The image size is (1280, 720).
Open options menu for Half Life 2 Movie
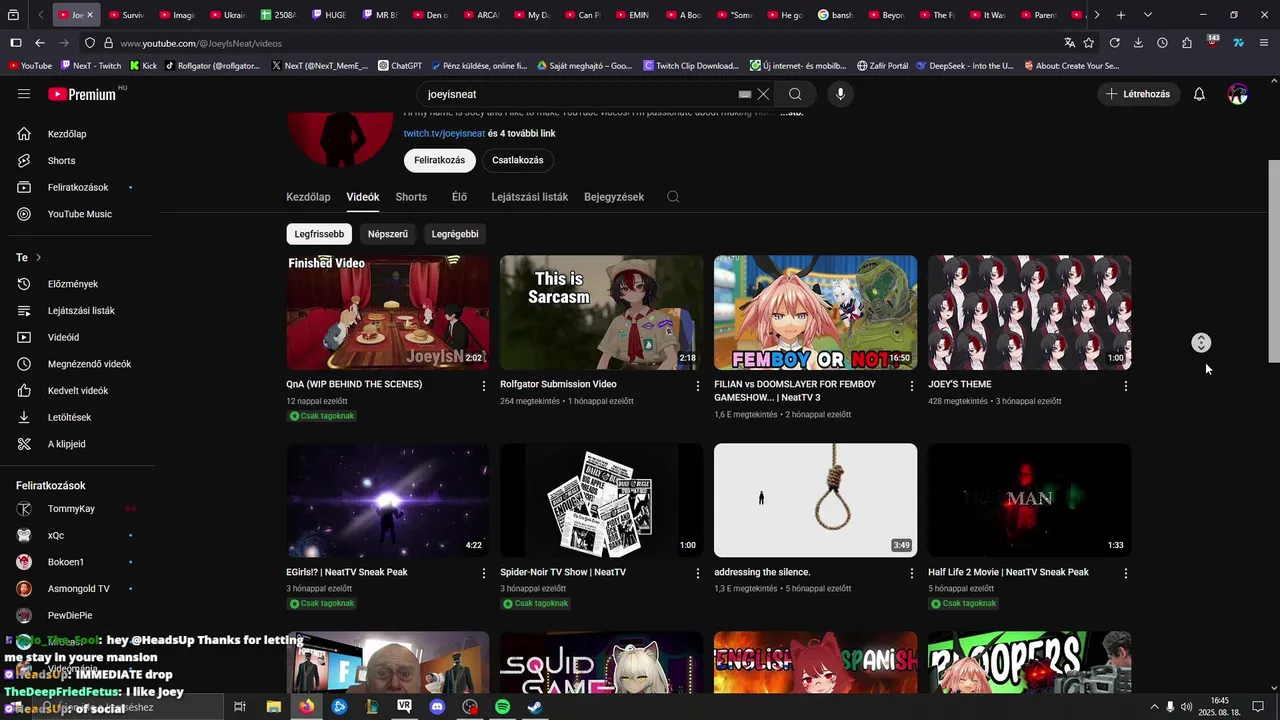click(1125, 574)
